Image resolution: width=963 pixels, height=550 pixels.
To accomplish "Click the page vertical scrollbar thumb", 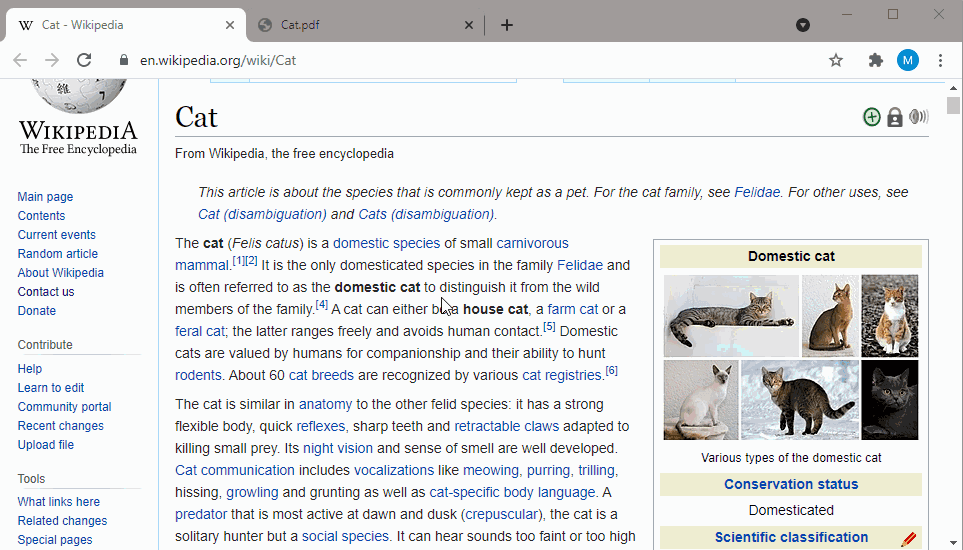I will click(953, 106).
